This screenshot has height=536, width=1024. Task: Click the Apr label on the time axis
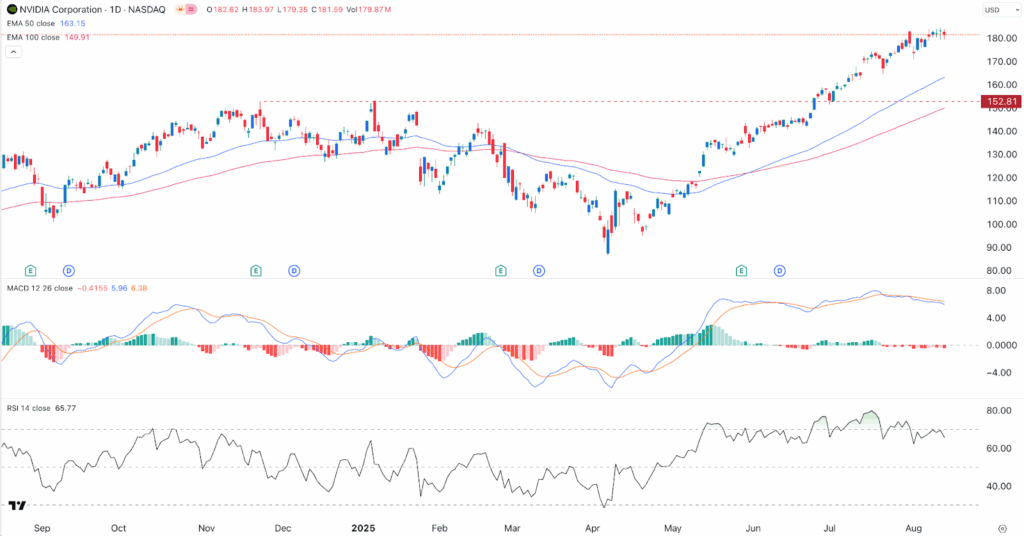point(592,528)
